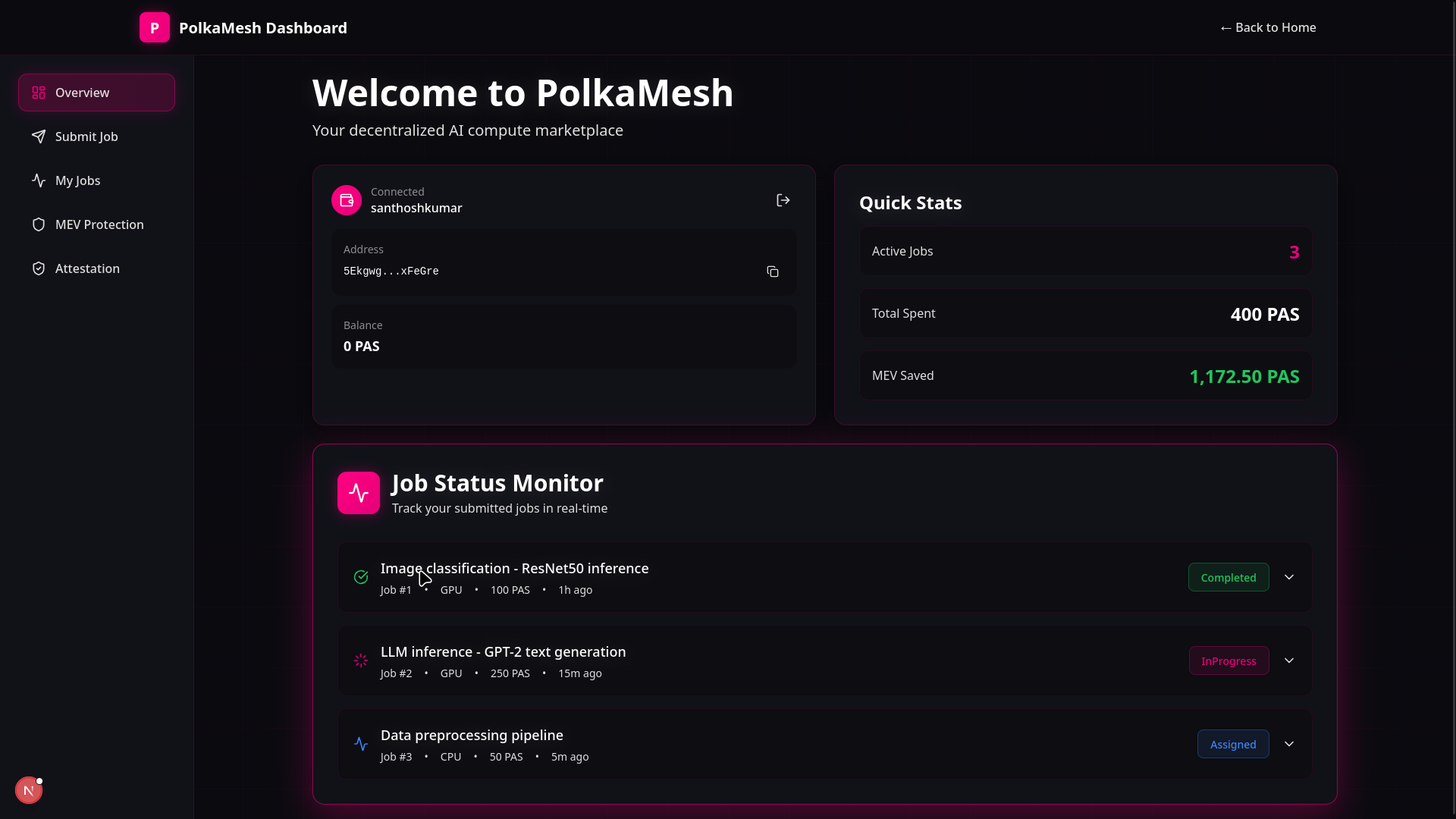Expand the LLM inference job row
This screenshot has height=819, width=1456.
(1289, 661)
